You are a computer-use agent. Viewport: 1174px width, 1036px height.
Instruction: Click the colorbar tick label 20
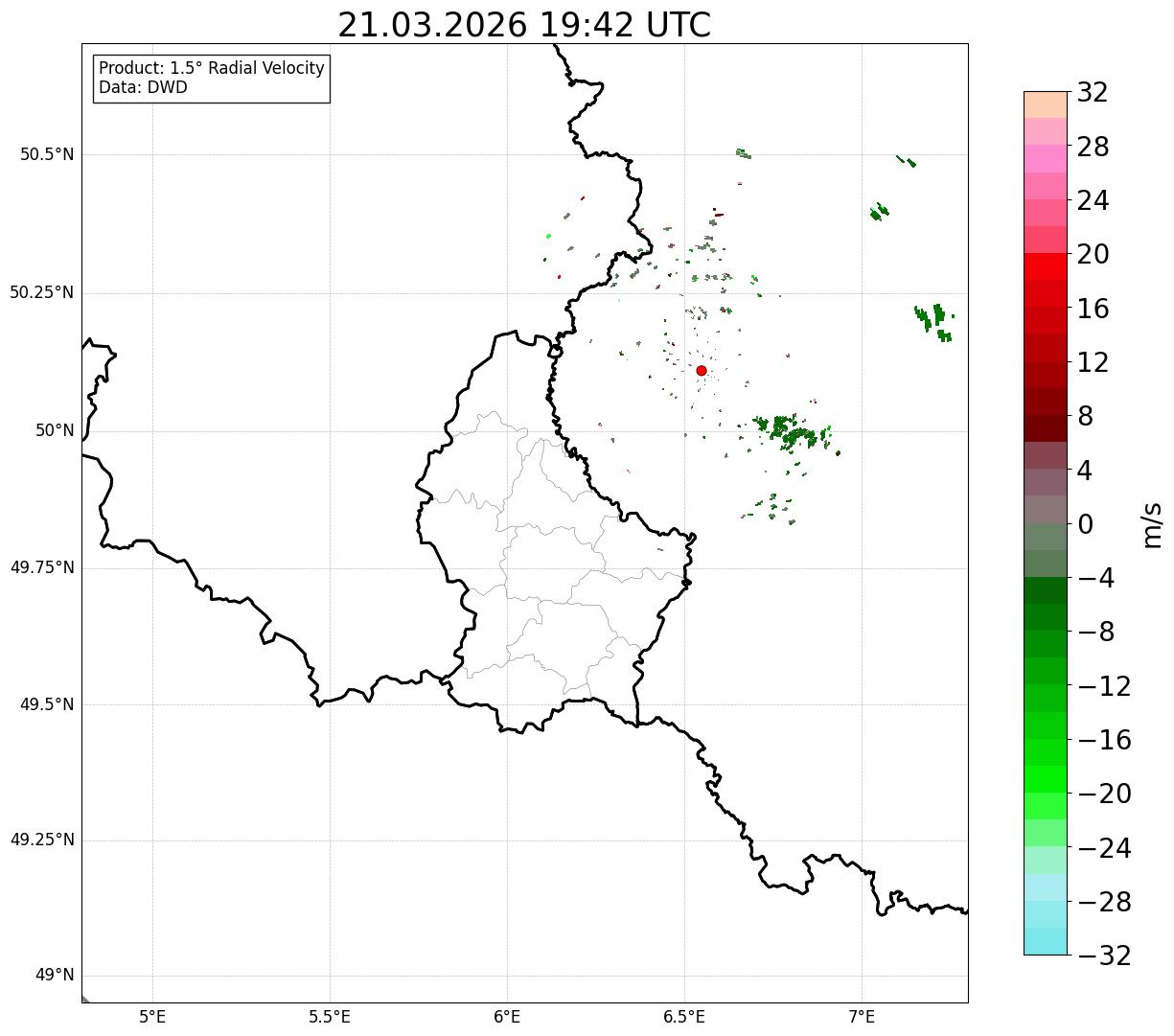click(1093, 255)
